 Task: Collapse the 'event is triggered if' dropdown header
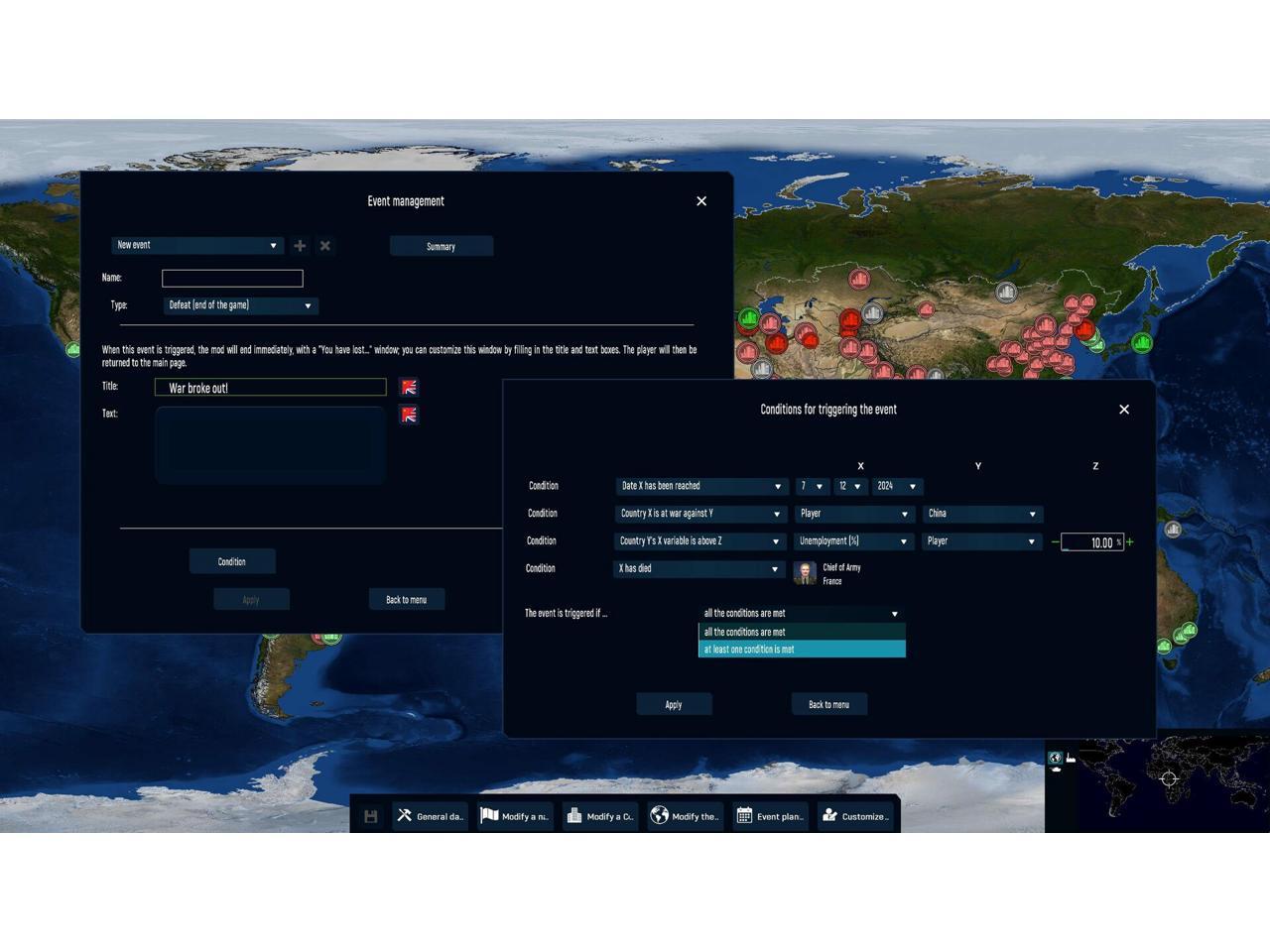click(802, 614)
